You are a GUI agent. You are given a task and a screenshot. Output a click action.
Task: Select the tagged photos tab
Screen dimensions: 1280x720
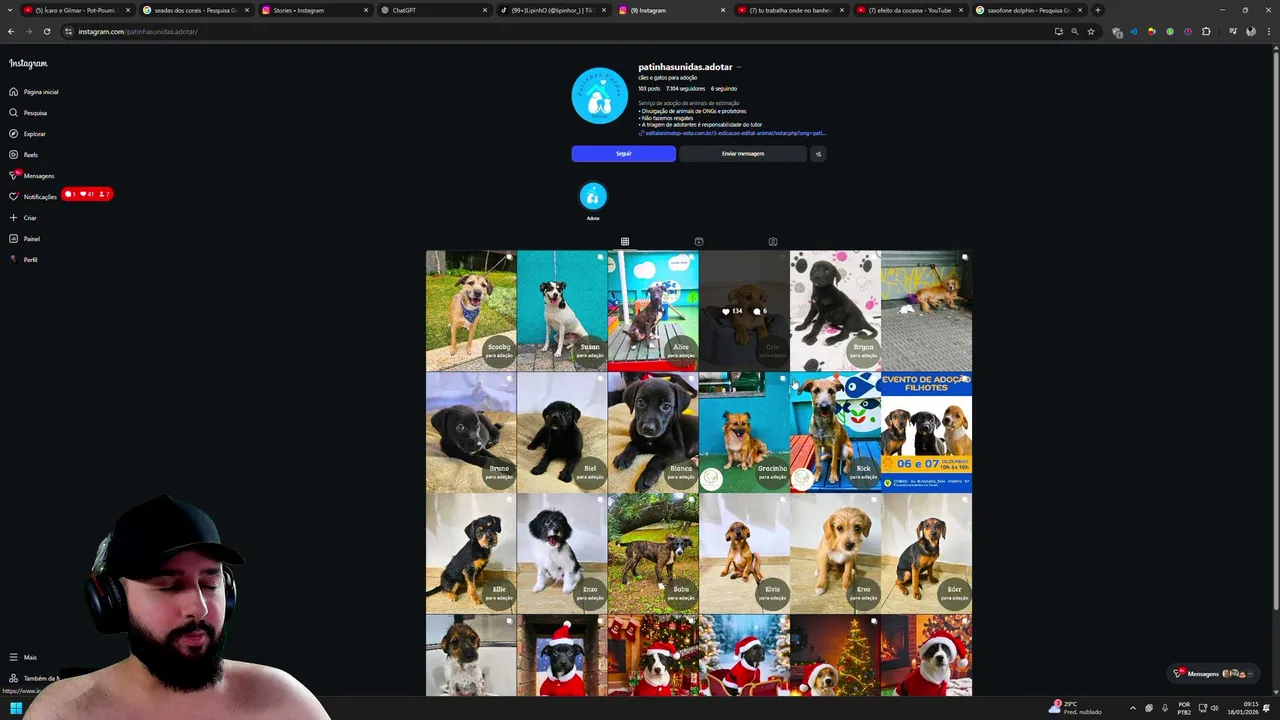772,242
